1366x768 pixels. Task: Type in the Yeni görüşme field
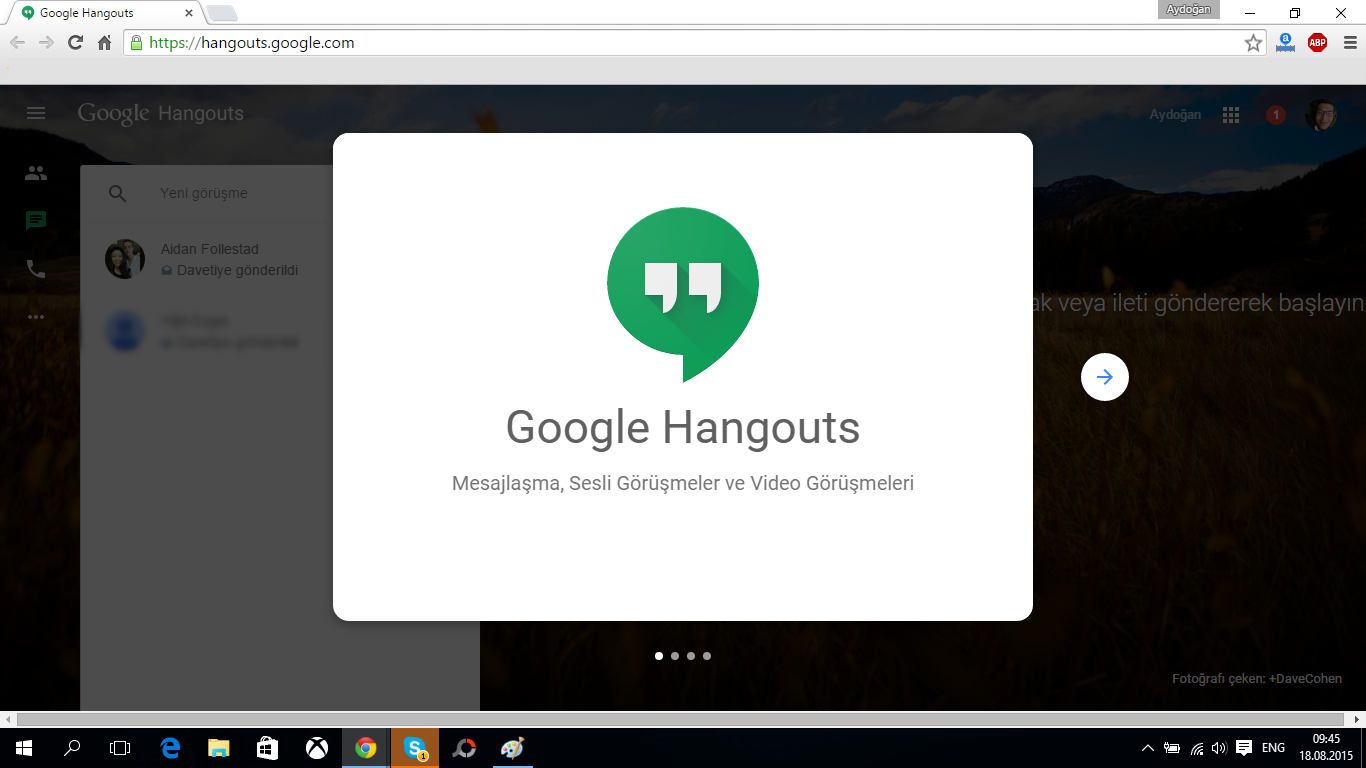pos(240,194)
